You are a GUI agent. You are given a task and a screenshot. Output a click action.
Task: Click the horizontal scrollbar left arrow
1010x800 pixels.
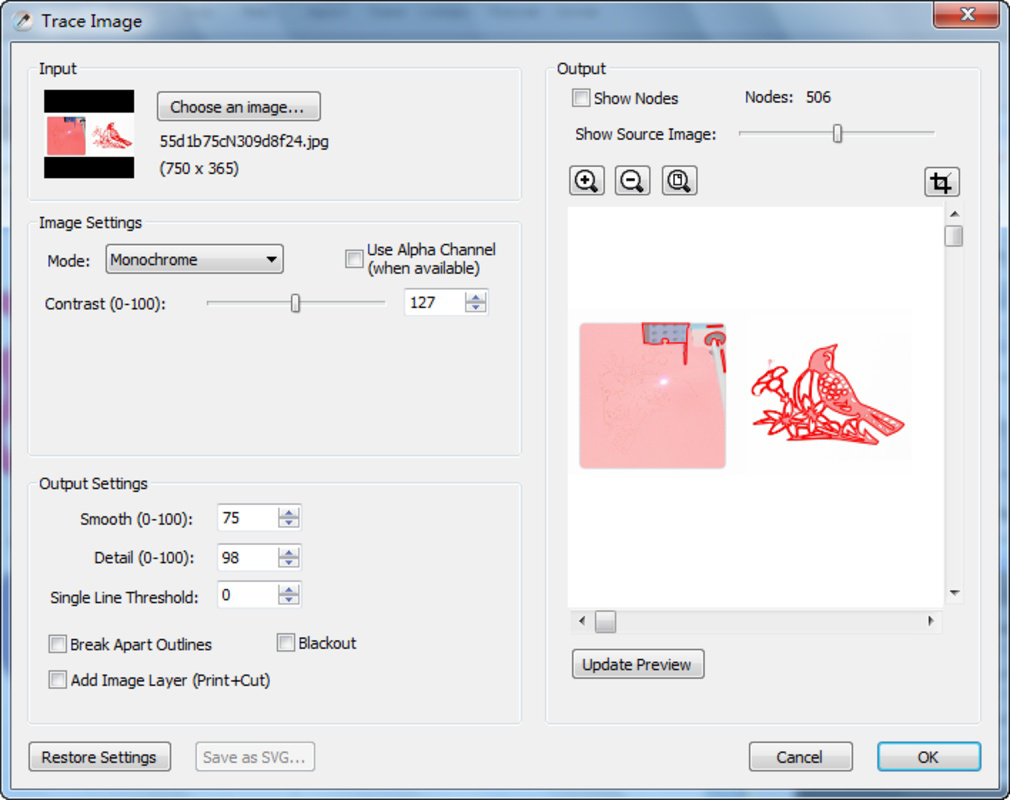coord(582,621)
